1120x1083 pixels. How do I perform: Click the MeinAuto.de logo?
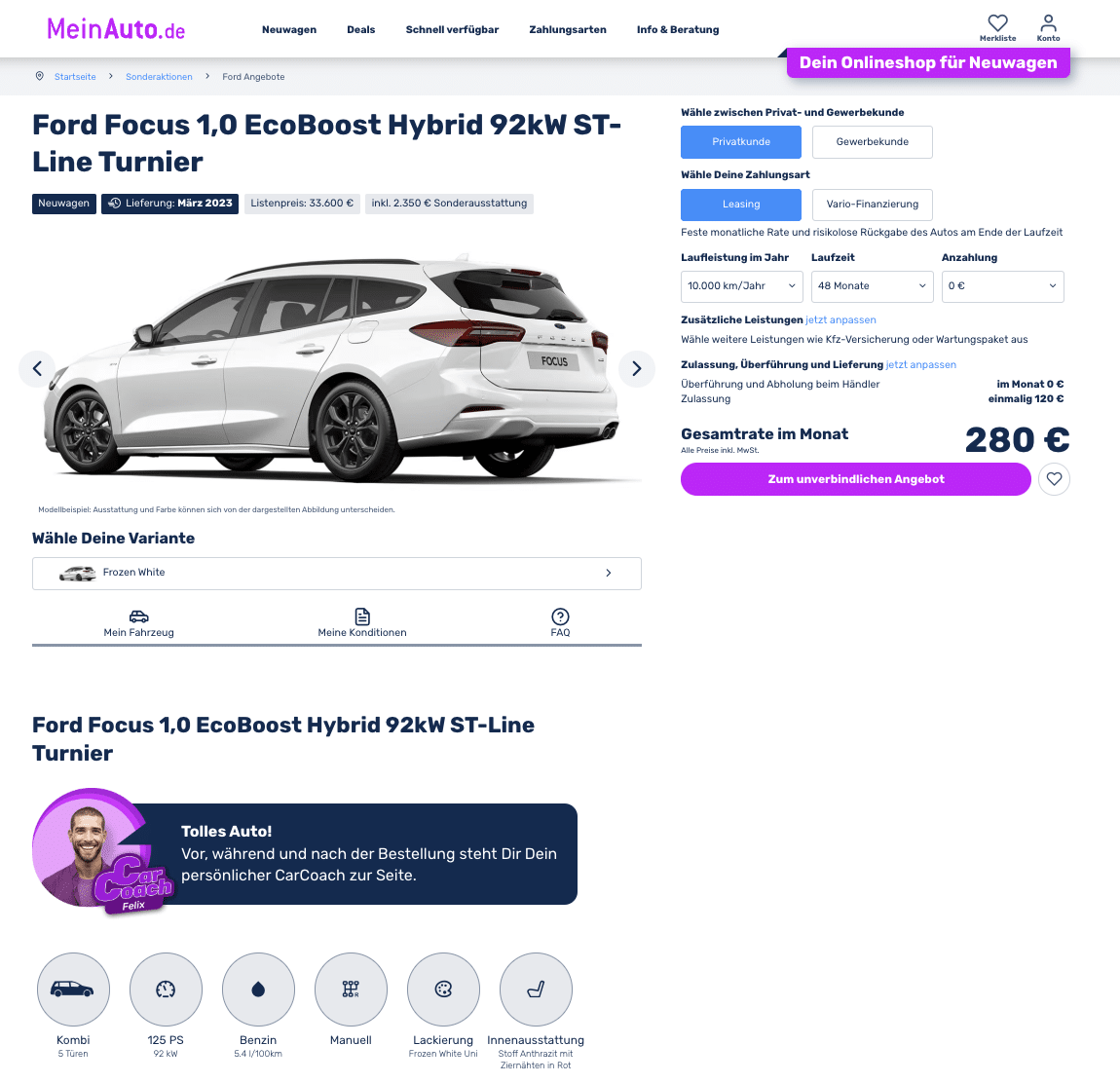(116, 29)
